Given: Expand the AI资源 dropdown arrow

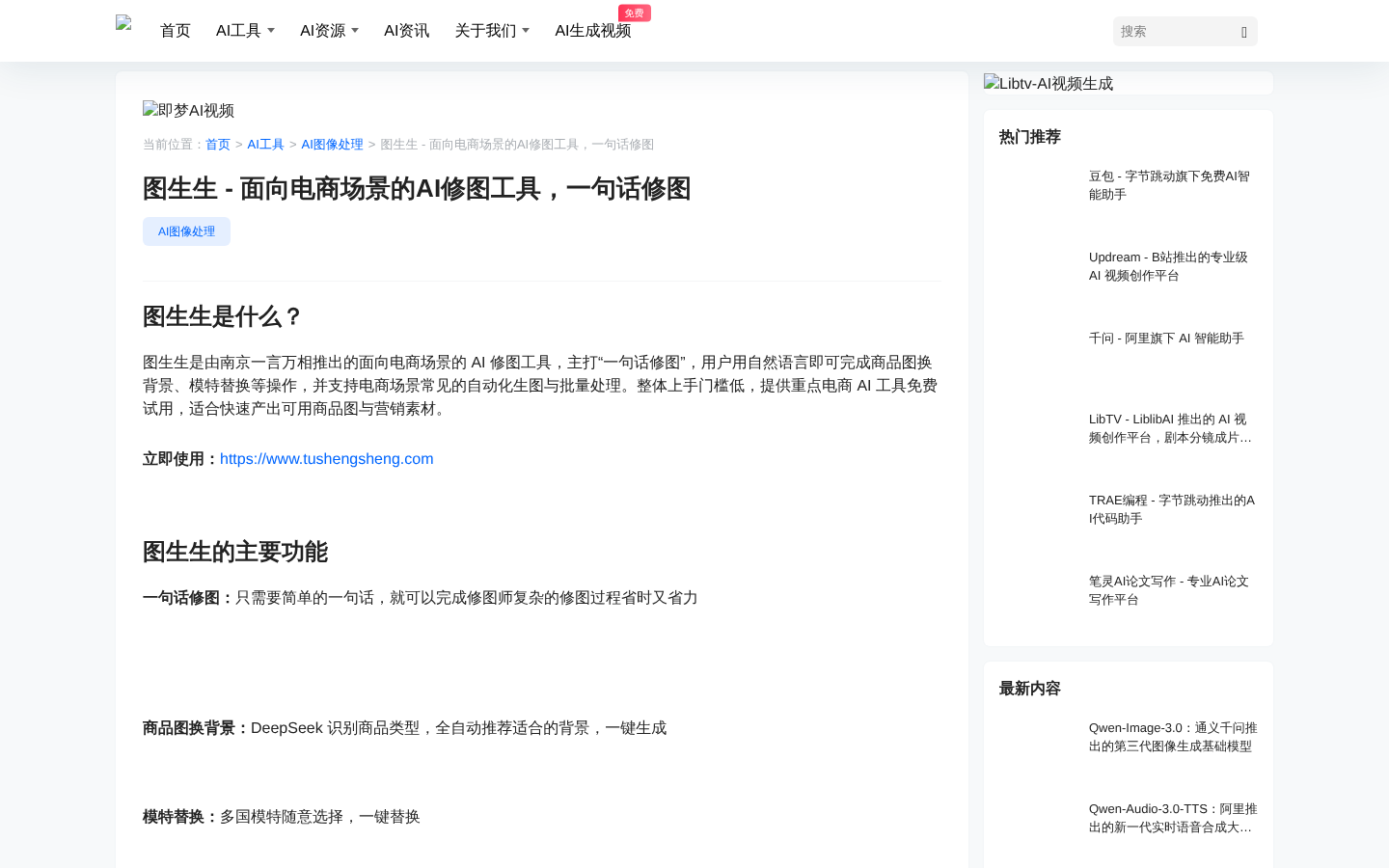Looking at the screenshot, I should (355, 31).
